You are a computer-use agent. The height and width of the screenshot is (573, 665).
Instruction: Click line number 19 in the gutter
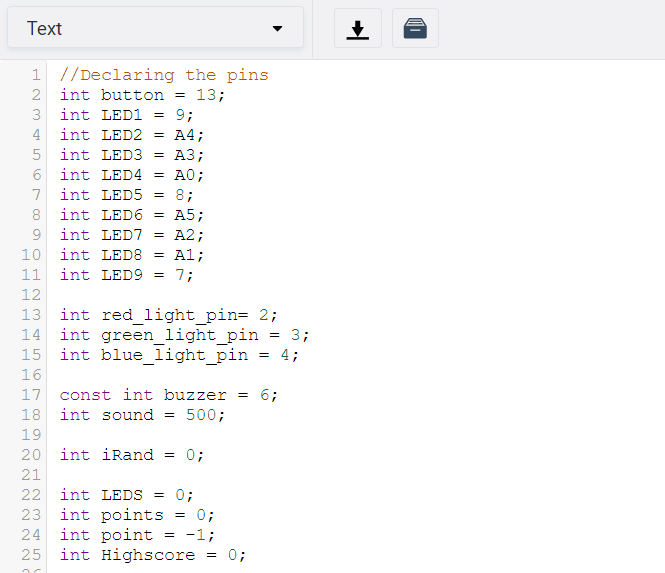click(x=31, y=435)
